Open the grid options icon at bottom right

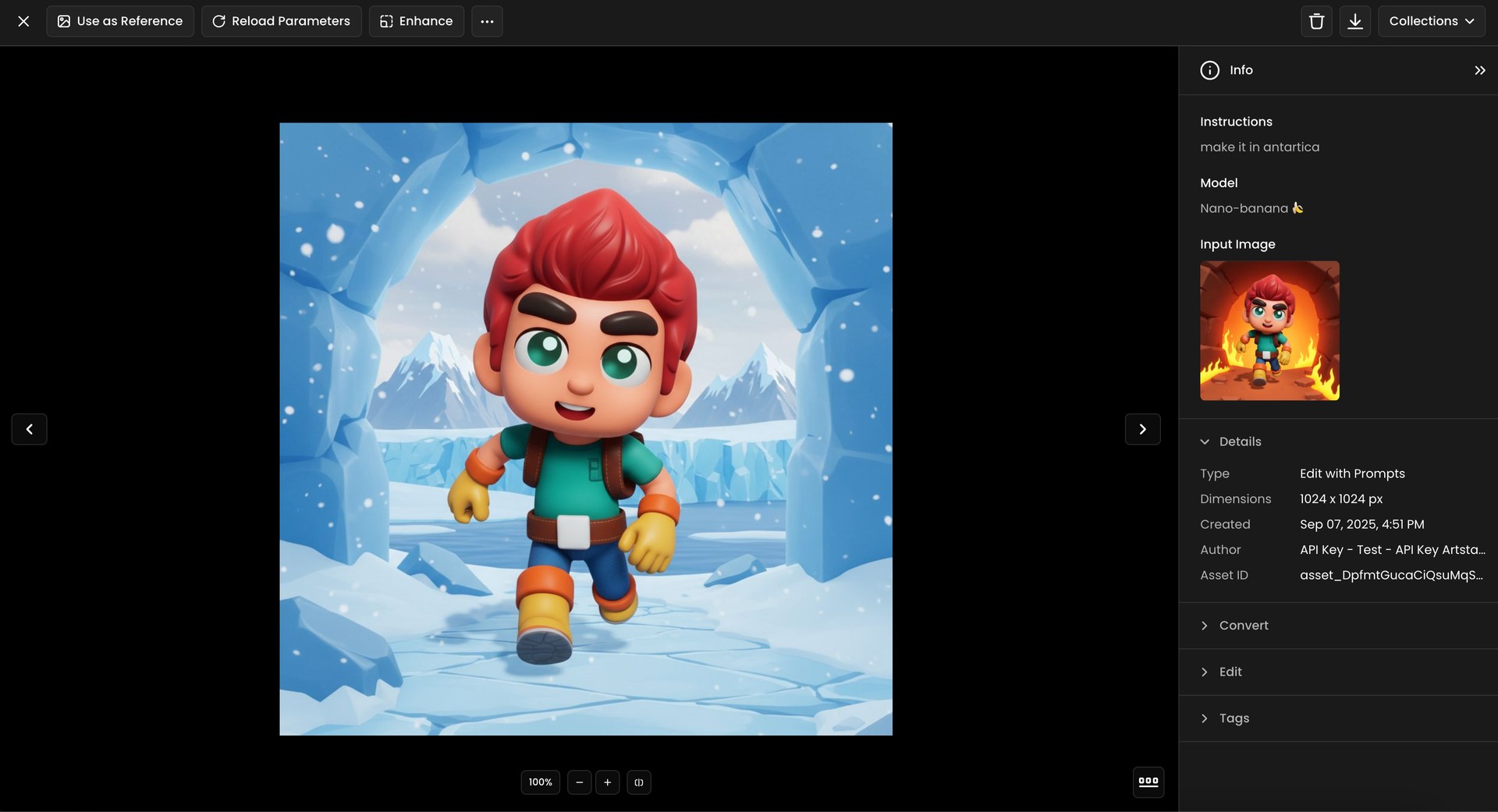click(x=1148, y=782)
